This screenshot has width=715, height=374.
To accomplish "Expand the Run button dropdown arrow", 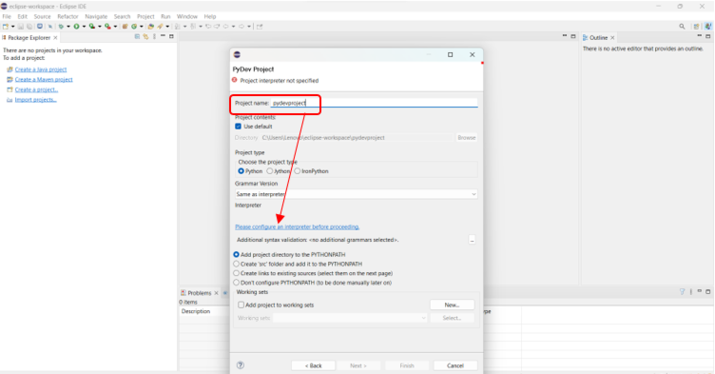I will point(84,26).
